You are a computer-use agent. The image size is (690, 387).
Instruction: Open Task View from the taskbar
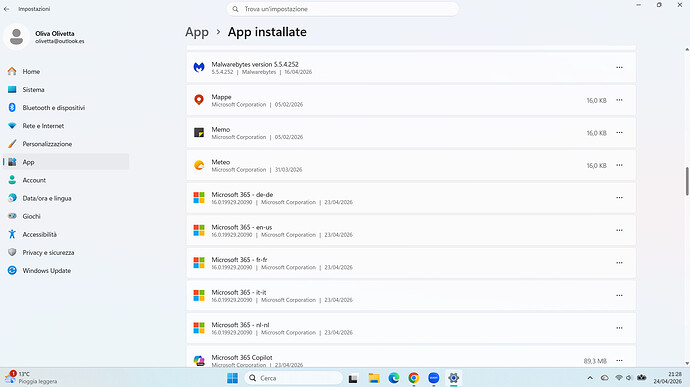[x=353, y=378]
